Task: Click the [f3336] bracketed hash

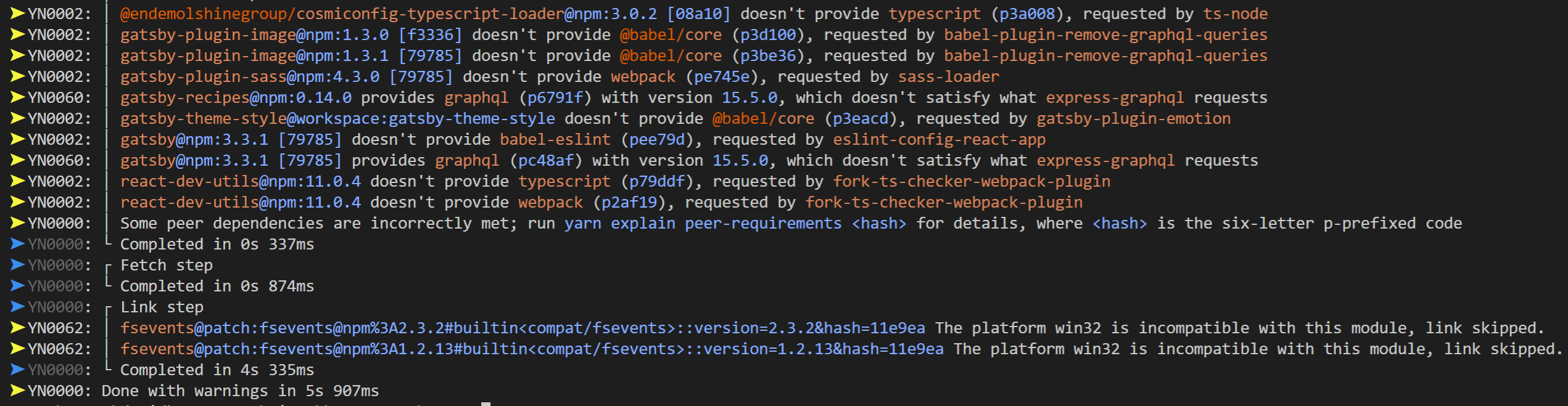Action: (431, 35)
